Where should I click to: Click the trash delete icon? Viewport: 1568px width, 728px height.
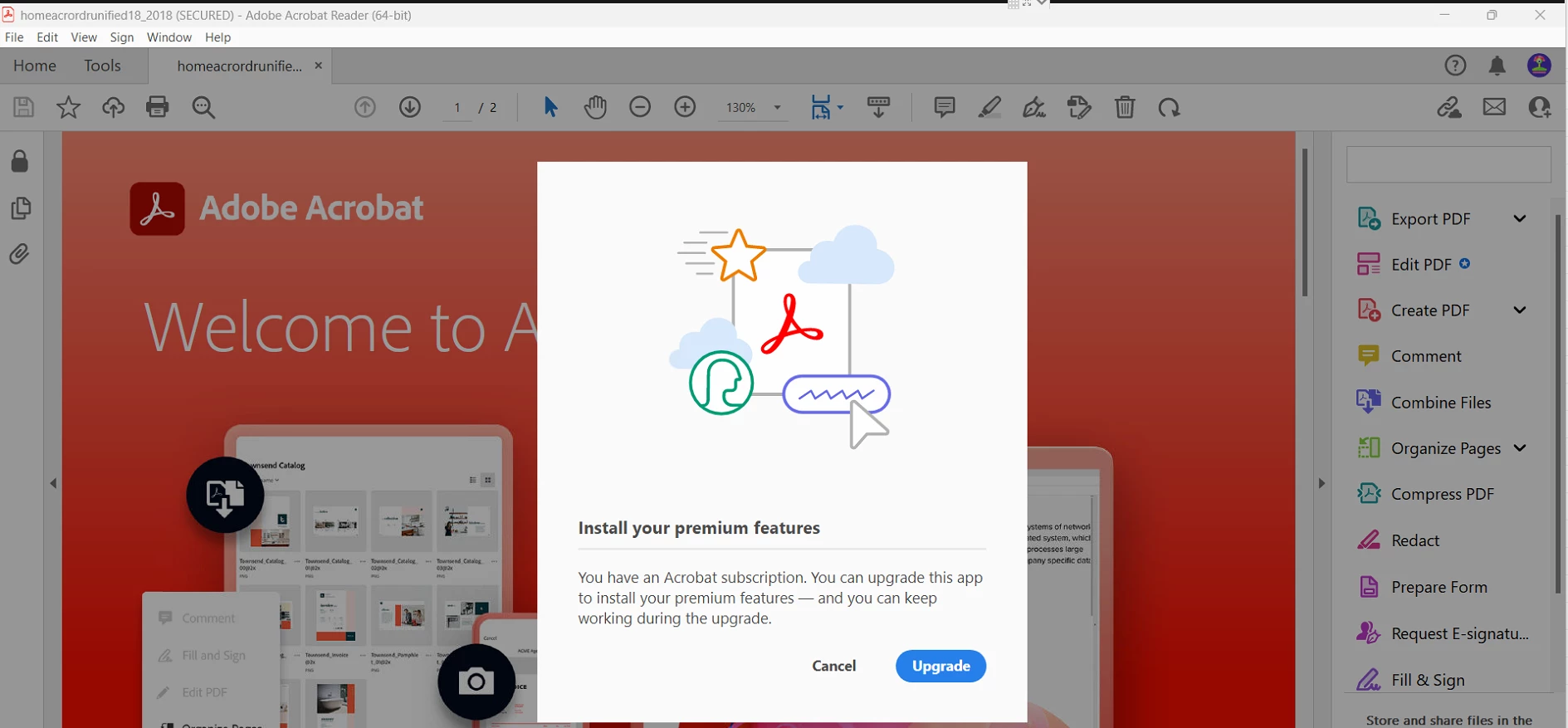(x=1125, y=107)
